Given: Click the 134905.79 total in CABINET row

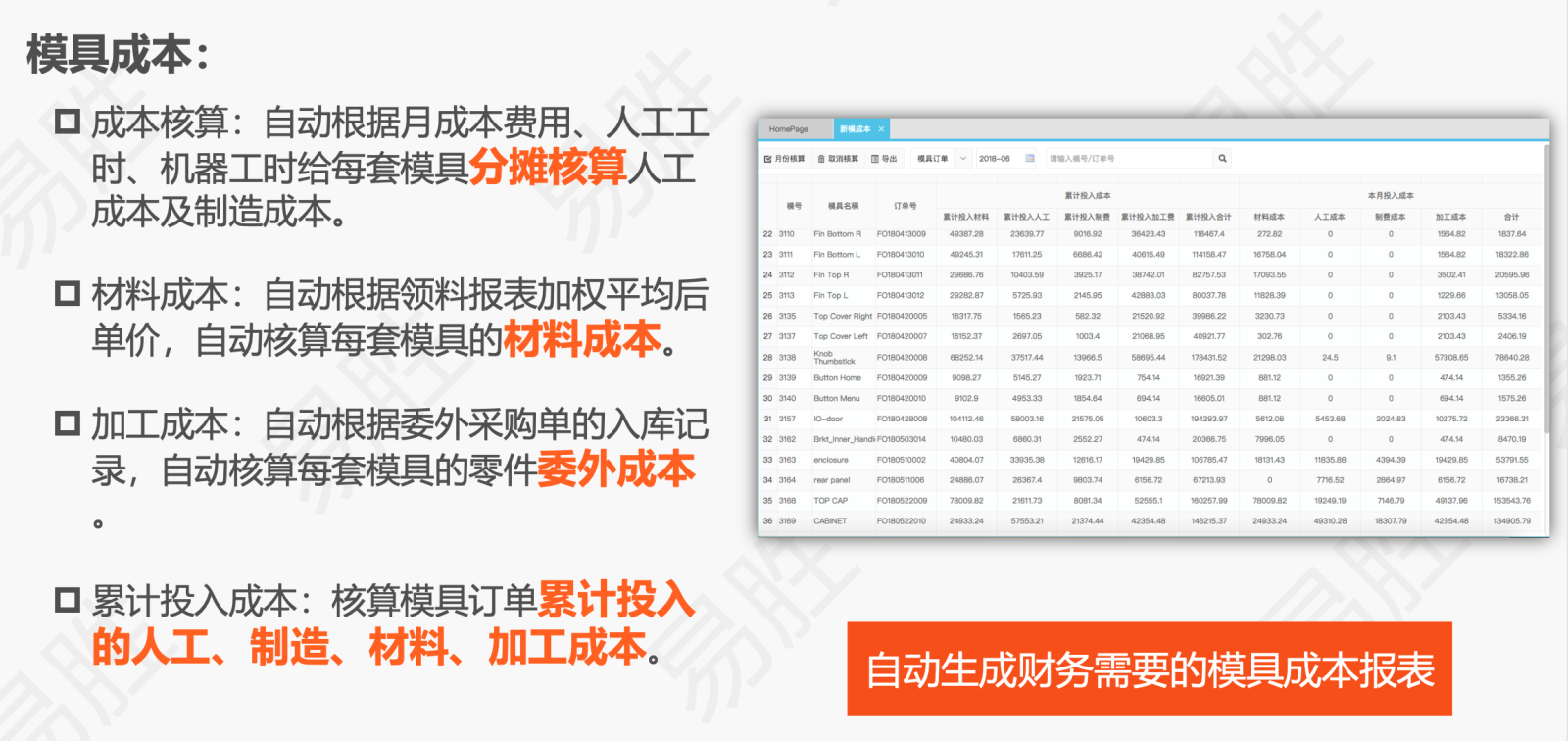Looking at the screenshot, I should click(1512, 521).
